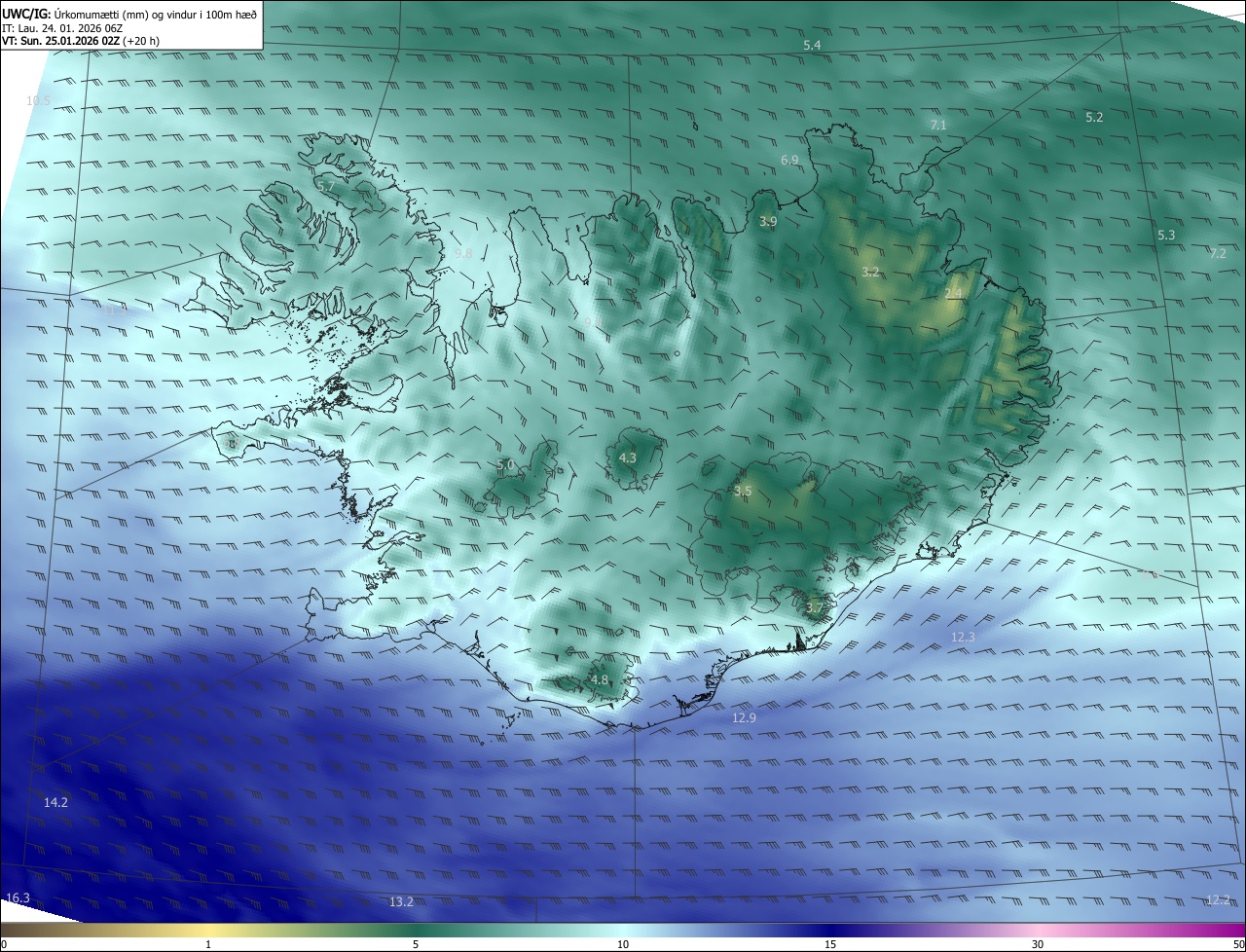Click the 4.3 value on the central glacier
This screenshot has width=1246, height=952.
[628, 458]
